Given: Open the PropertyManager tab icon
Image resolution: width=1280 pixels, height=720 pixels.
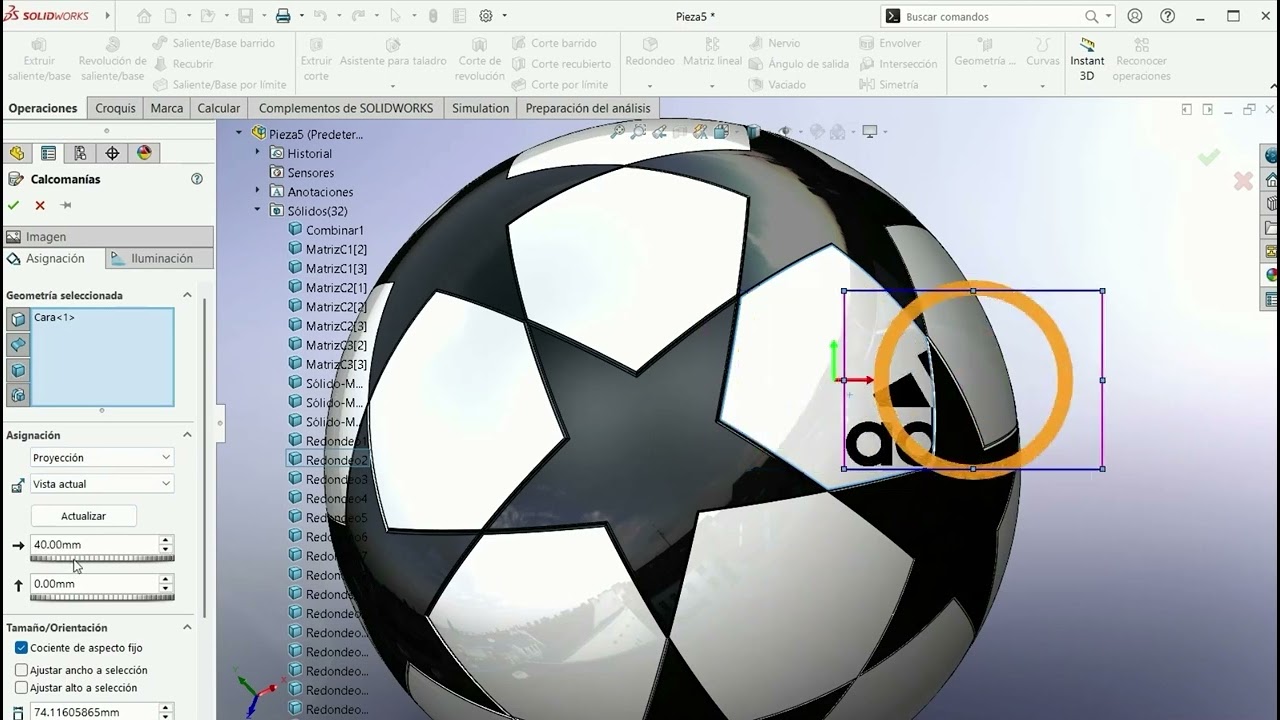Looking at the screenshot, I should (x=48, y=153).
